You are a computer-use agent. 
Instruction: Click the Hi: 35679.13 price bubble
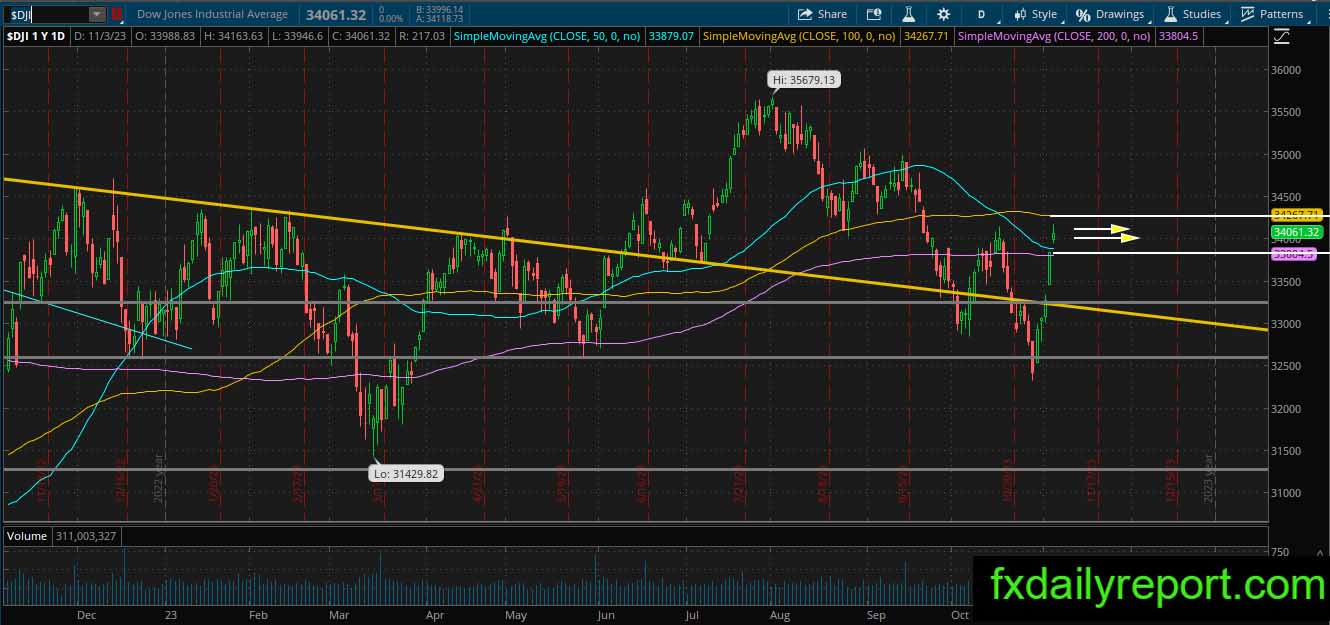tap(803, 79)
